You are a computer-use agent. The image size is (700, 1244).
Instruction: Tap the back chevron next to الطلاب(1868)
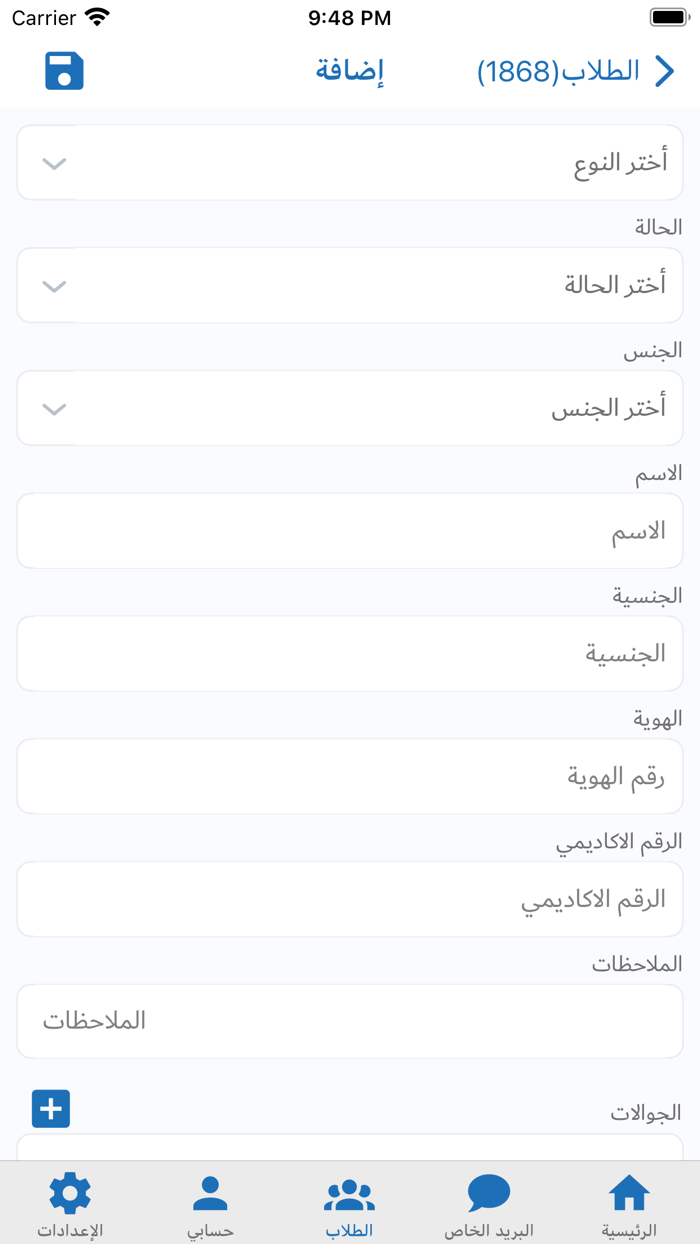coord(665,70)
